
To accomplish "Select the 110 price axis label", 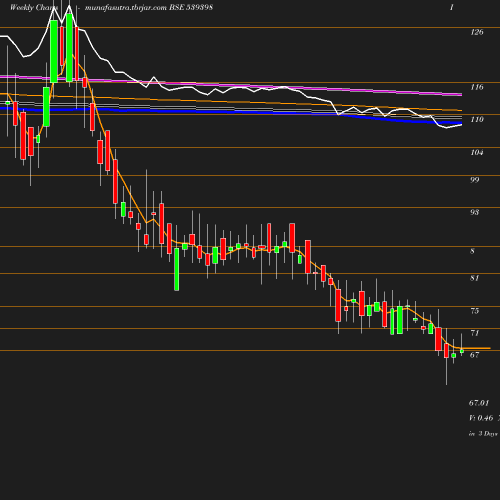I will coord(477,119).
